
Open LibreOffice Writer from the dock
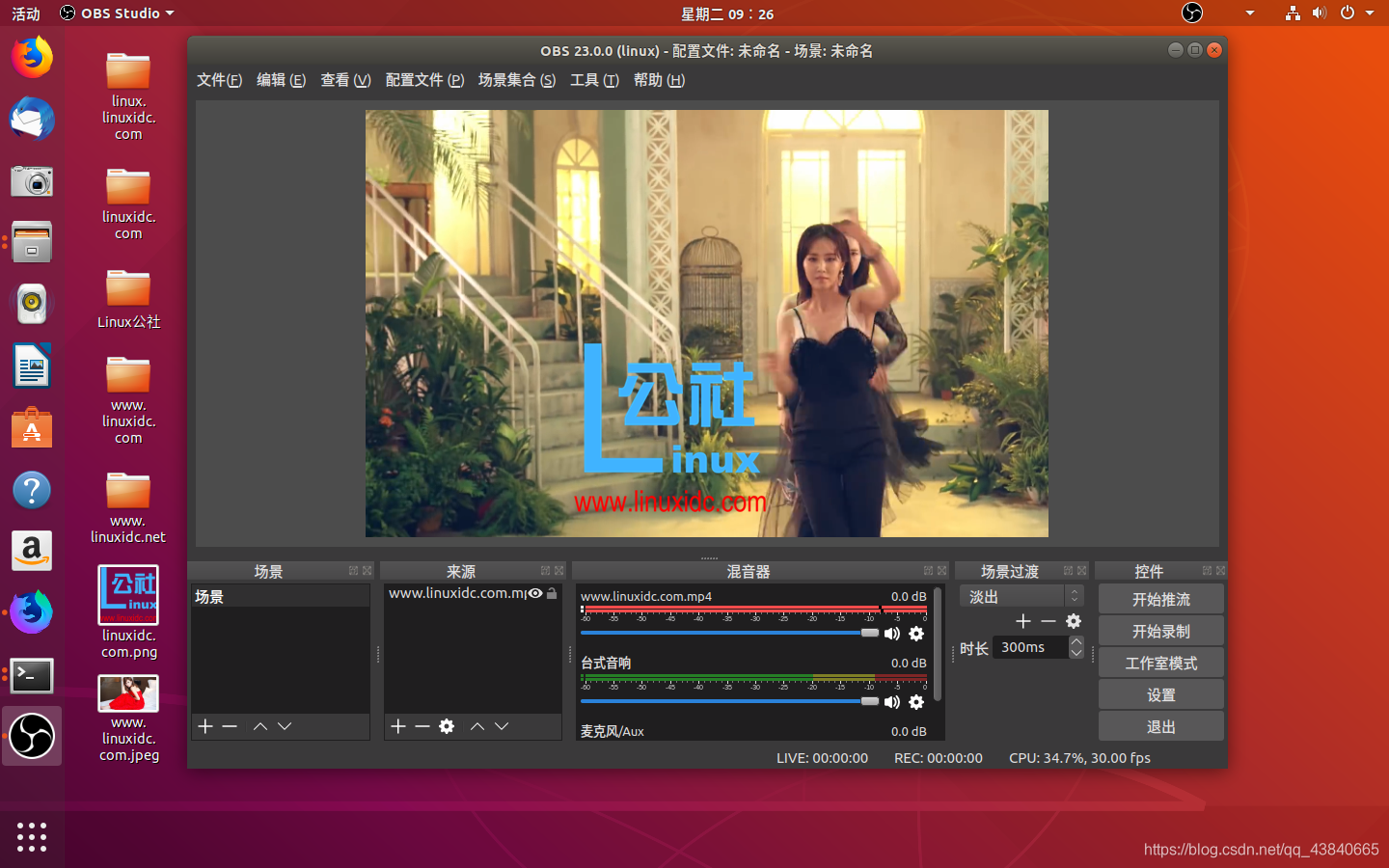point(32,366)
